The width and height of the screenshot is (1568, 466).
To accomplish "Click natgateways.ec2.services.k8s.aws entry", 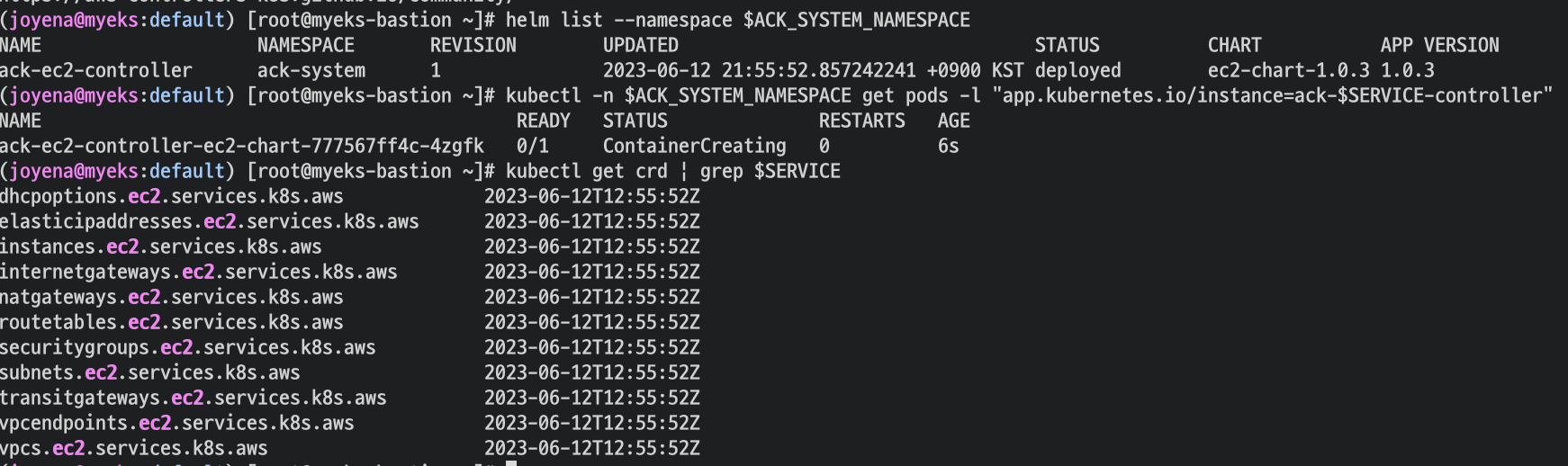I will point(171,297).
